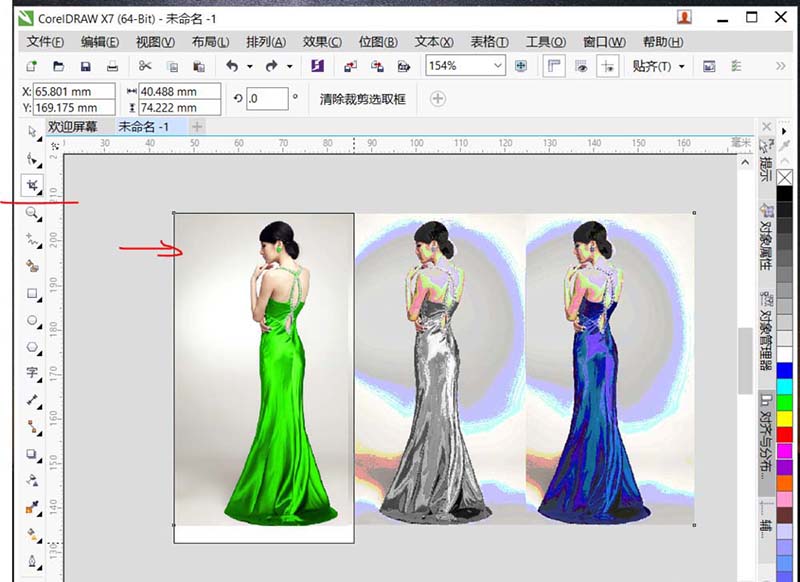Select the Crop tool
The image size is (800, 582).
(31, 186)
